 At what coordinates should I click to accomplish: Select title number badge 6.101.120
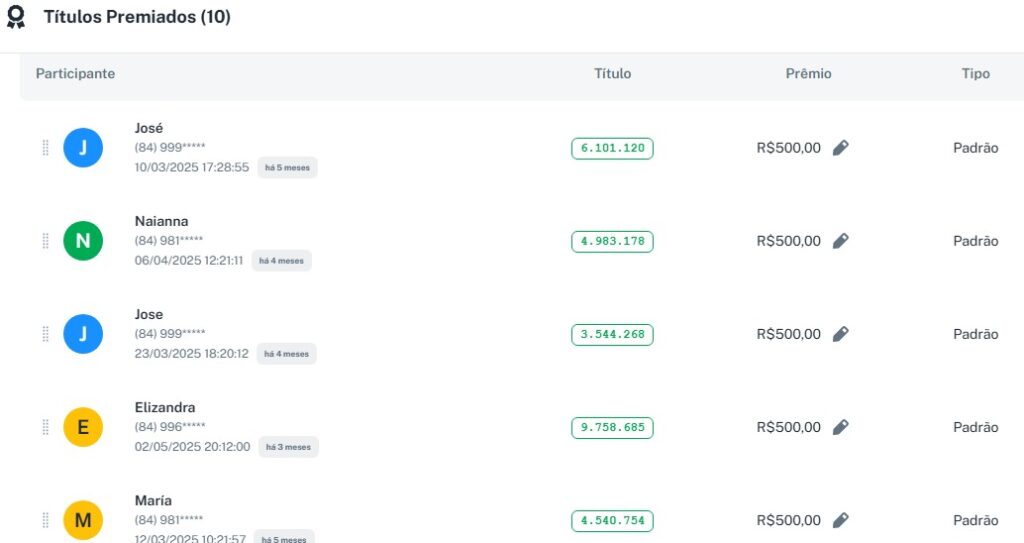tap(612, 148)
